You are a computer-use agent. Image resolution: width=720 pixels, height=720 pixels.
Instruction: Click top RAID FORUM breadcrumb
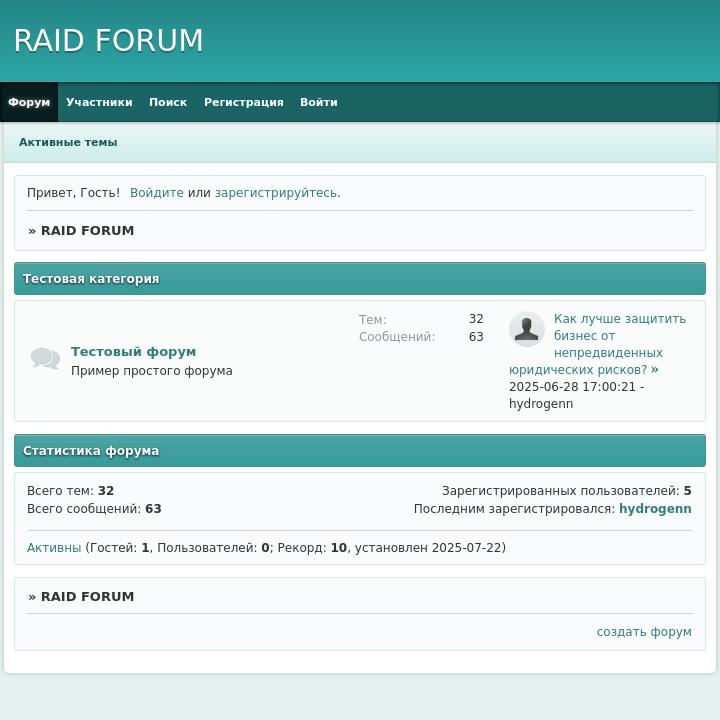[87, 231]
